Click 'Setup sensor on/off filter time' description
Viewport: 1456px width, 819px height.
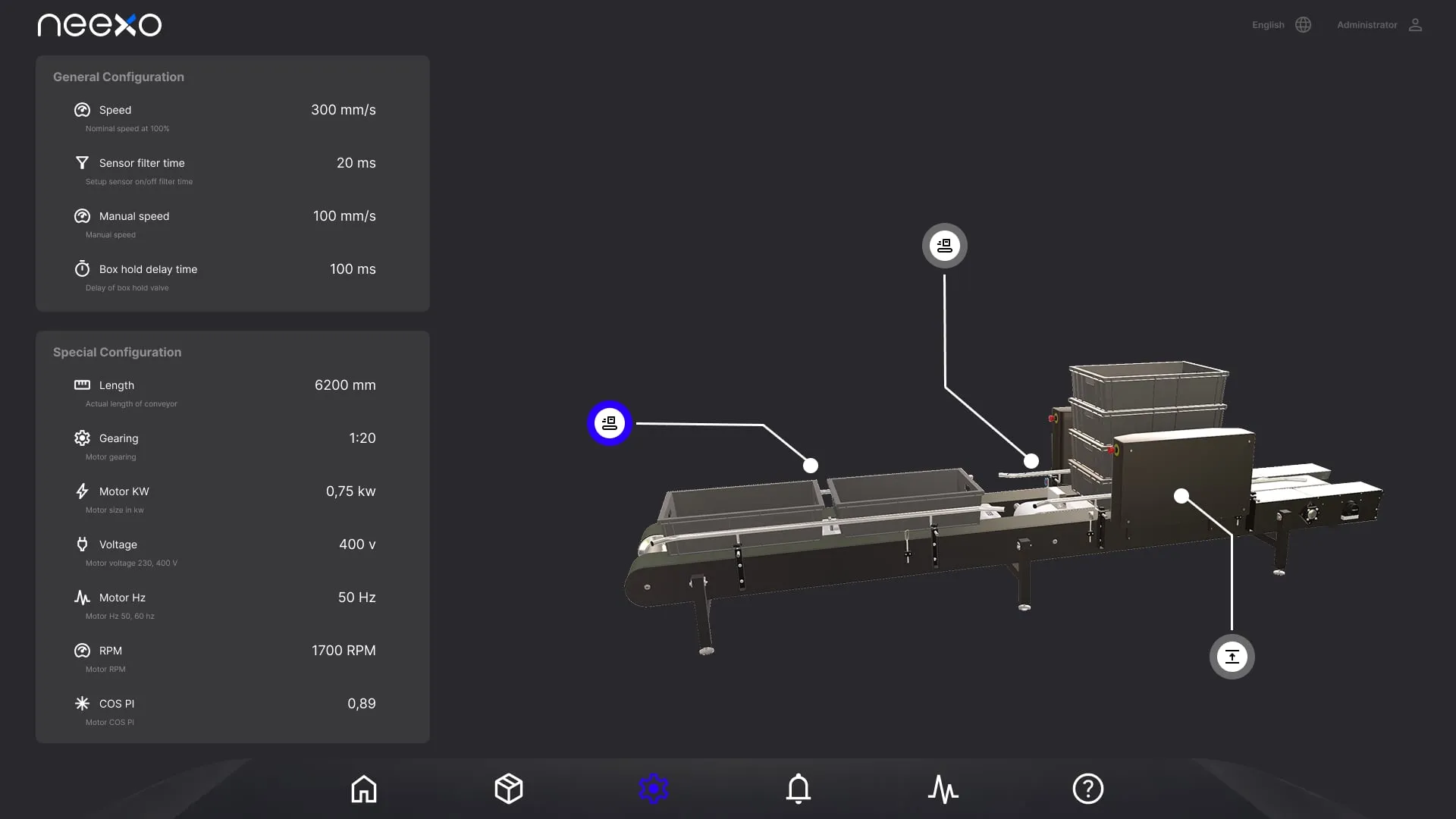pos(139,182)
